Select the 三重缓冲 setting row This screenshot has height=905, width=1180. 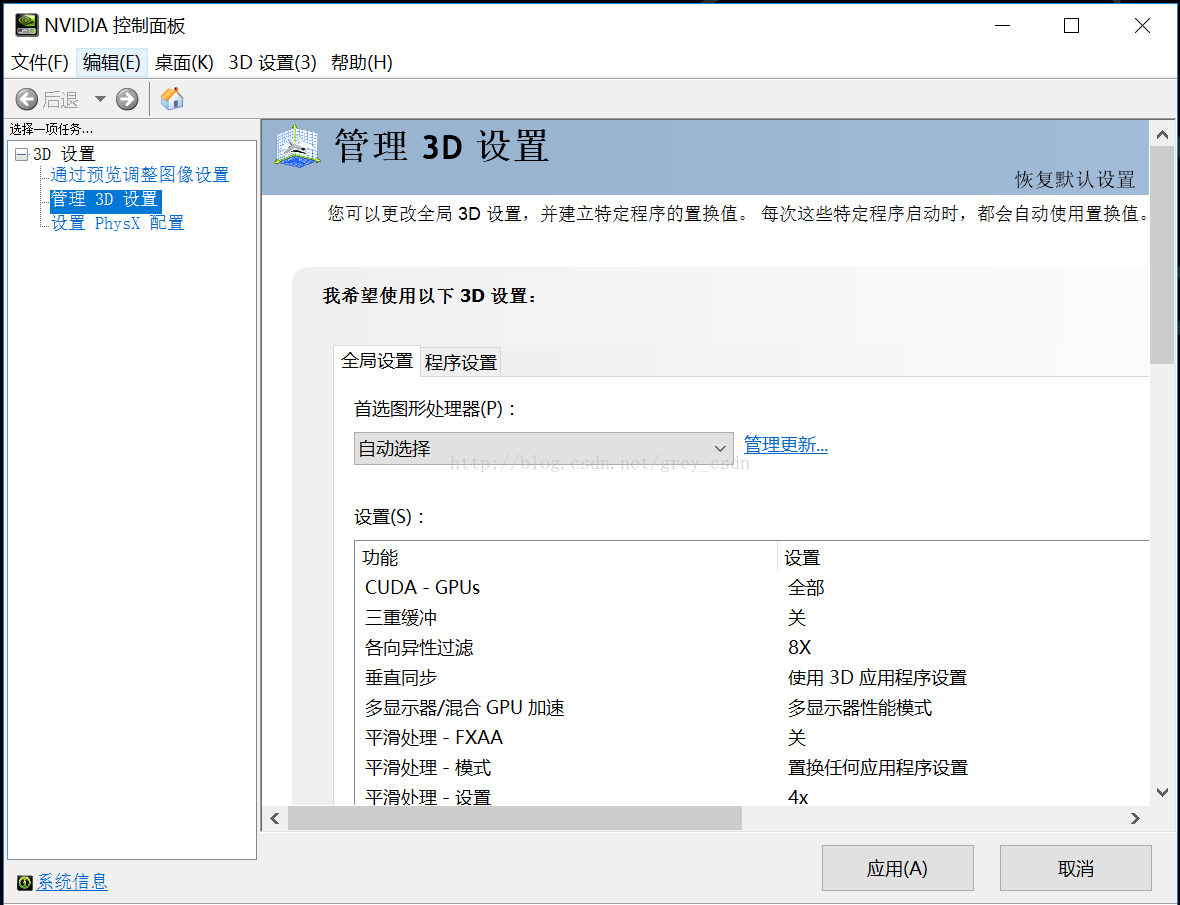tap(752, 618)
